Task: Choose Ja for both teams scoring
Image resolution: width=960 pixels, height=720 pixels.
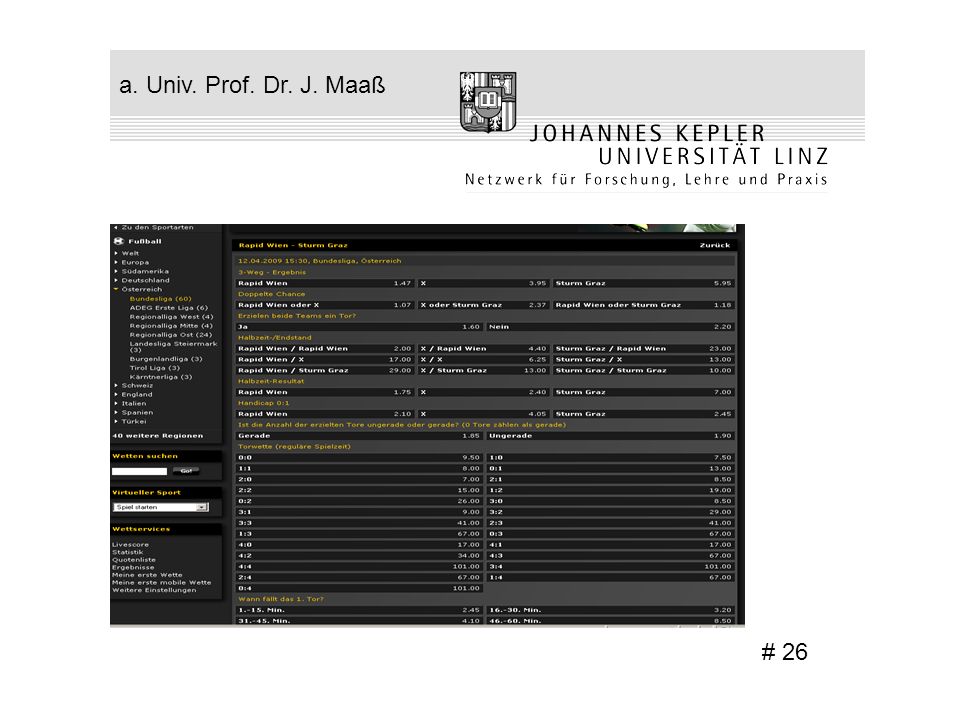Action: click(x=359, y=327)
